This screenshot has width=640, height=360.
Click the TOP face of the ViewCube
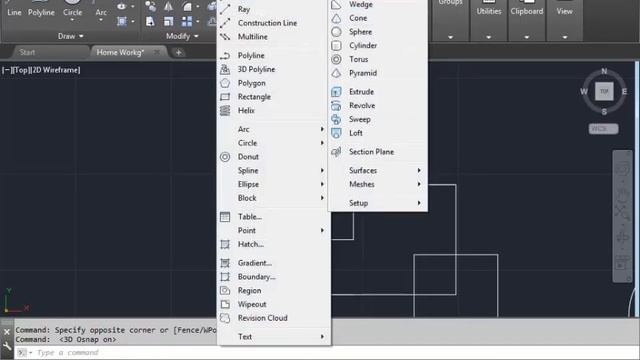click(x=604, y=91)
